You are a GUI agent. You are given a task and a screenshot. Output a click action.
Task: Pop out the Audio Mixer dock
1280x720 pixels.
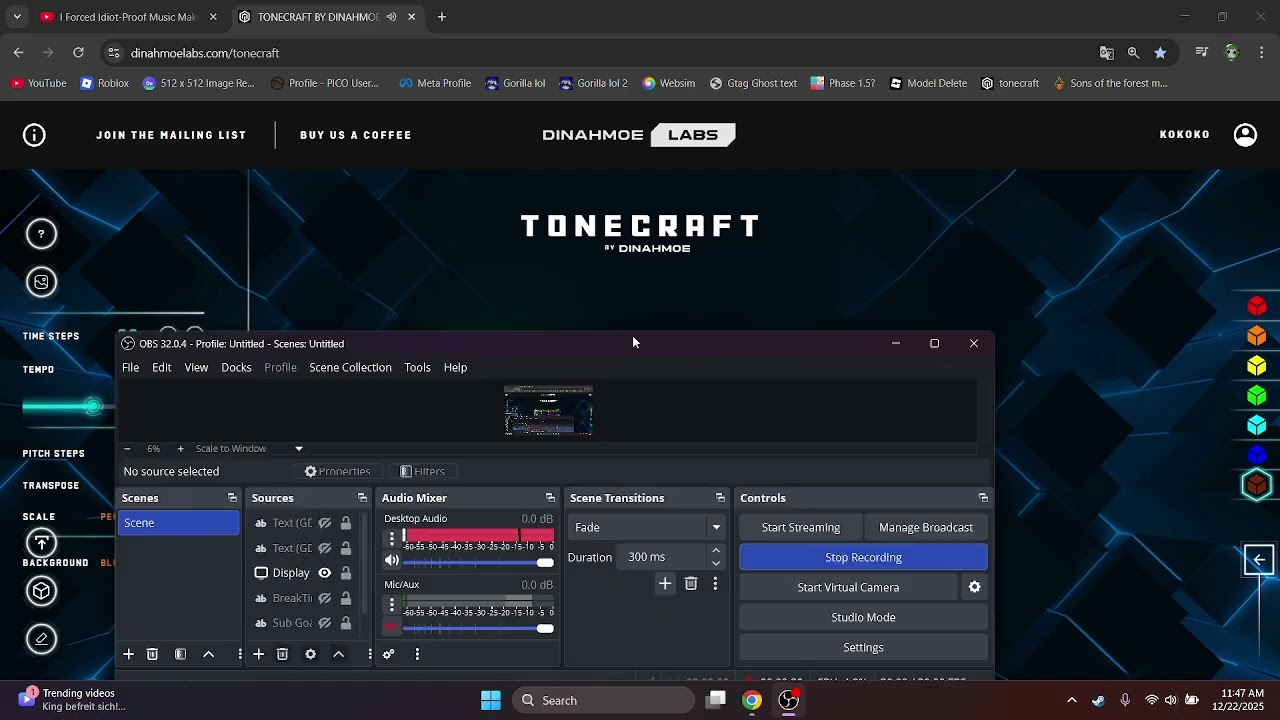click(x=550, y=498)
